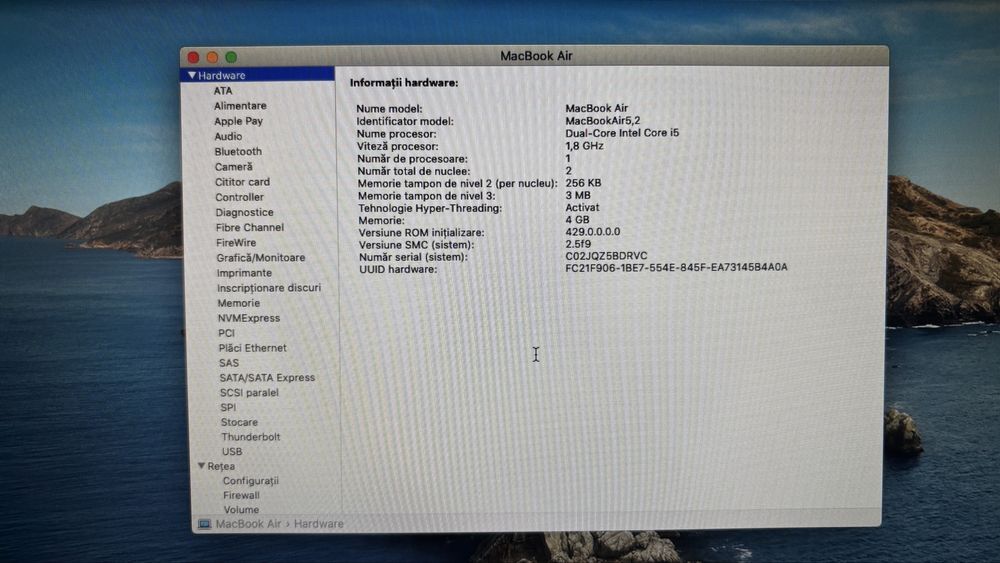The image size is (1000, 563).
Task: Select SCSI paralel entry
Action: 249,393
